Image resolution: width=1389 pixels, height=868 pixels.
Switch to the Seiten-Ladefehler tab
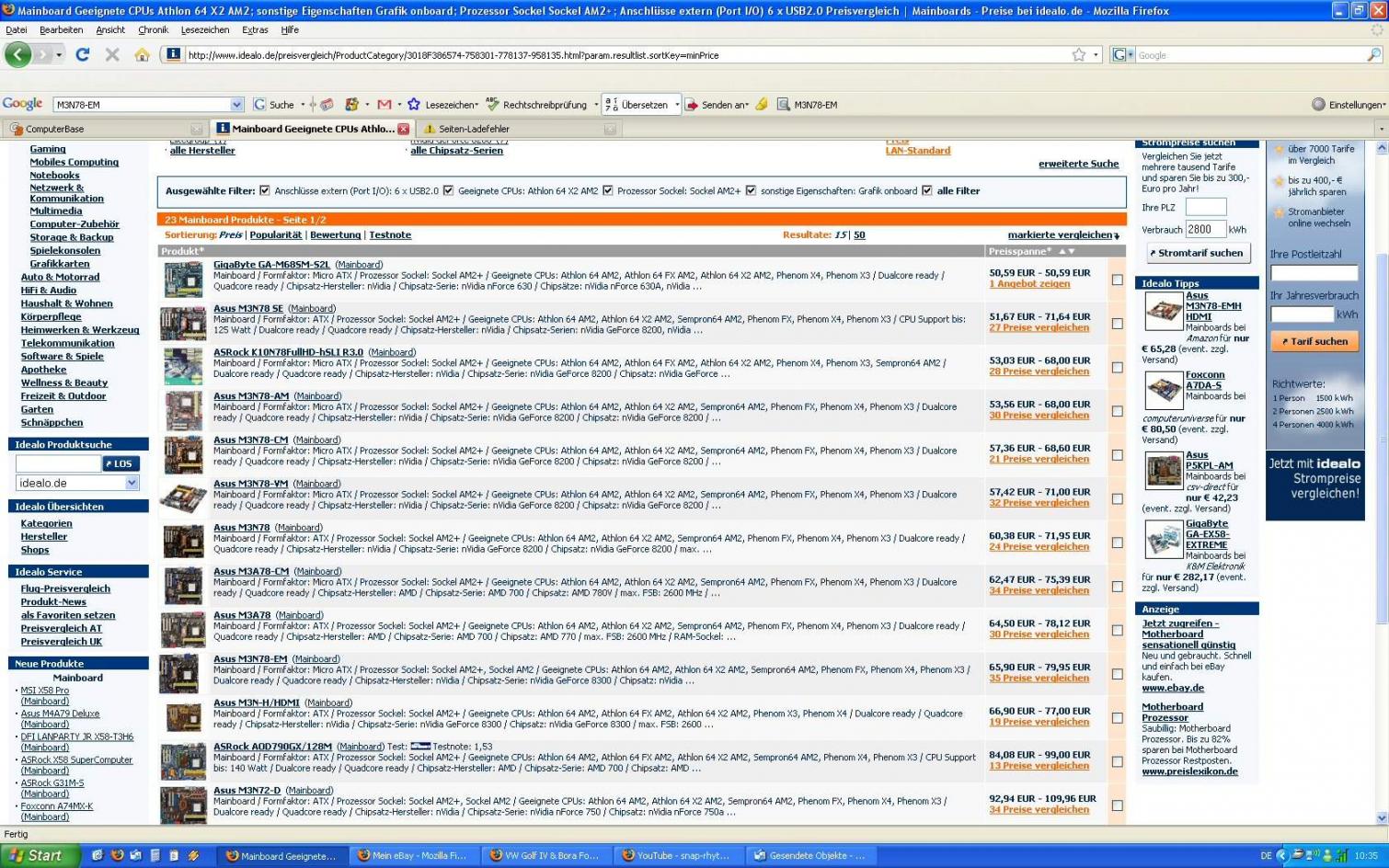[x=518, y=129]
